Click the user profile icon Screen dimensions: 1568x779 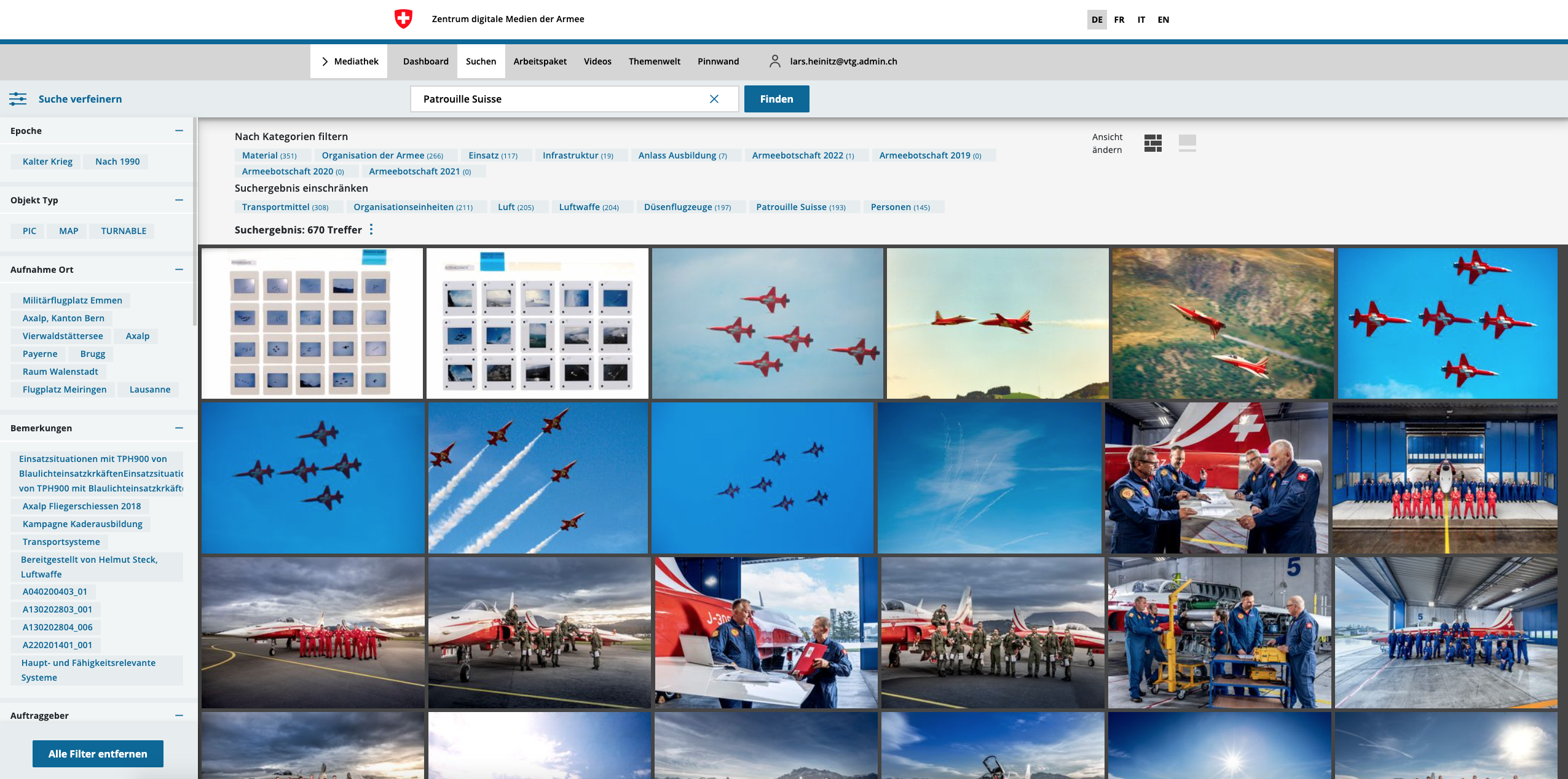click(x=774, y=61)
